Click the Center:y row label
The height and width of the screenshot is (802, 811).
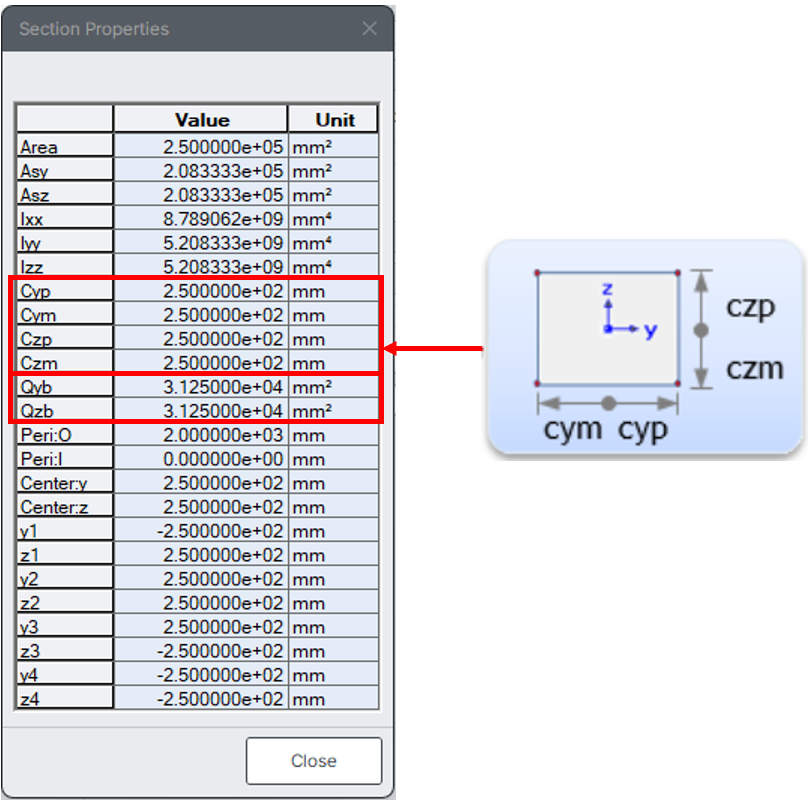(x=65, y=483)
